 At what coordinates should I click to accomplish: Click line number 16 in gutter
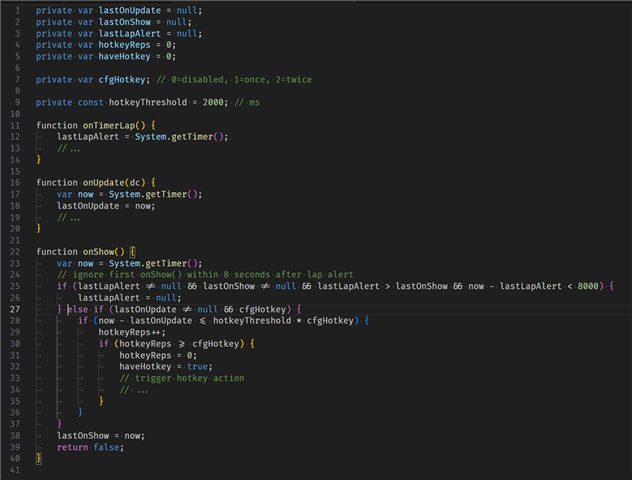point(15,183)
